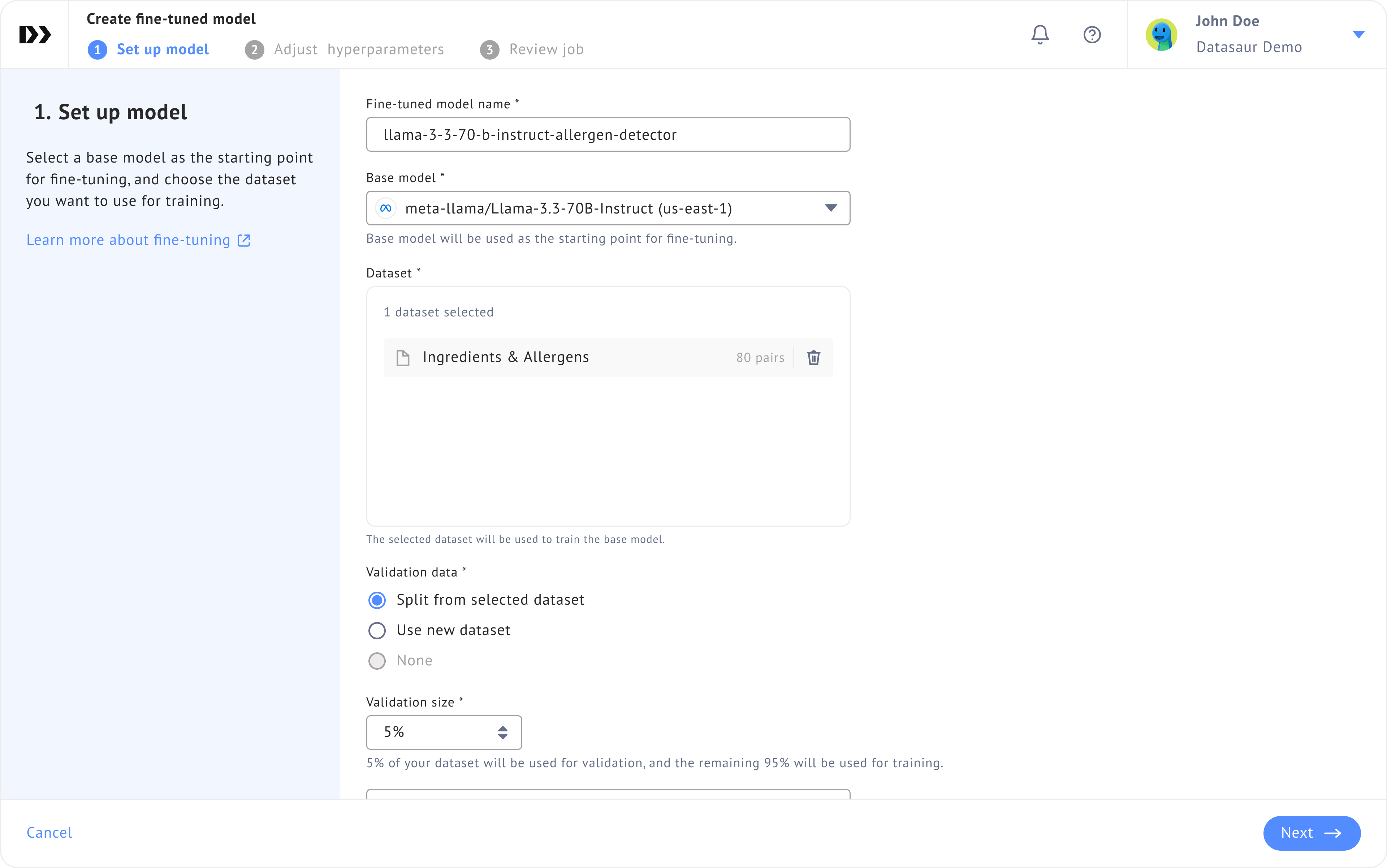Click the Cancel link

[49, 832]
